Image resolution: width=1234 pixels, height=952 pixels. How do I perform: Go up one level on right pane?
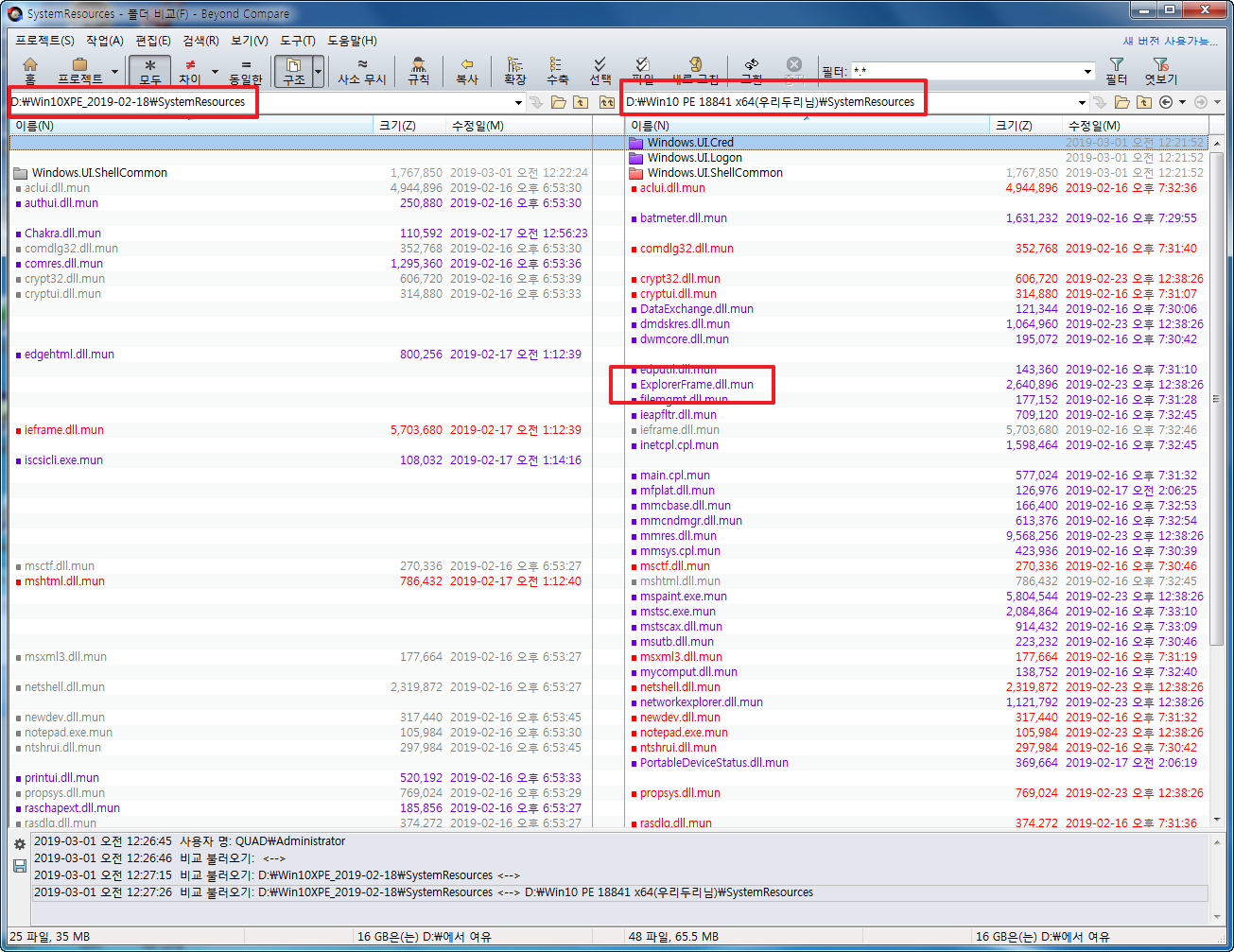1144,102
